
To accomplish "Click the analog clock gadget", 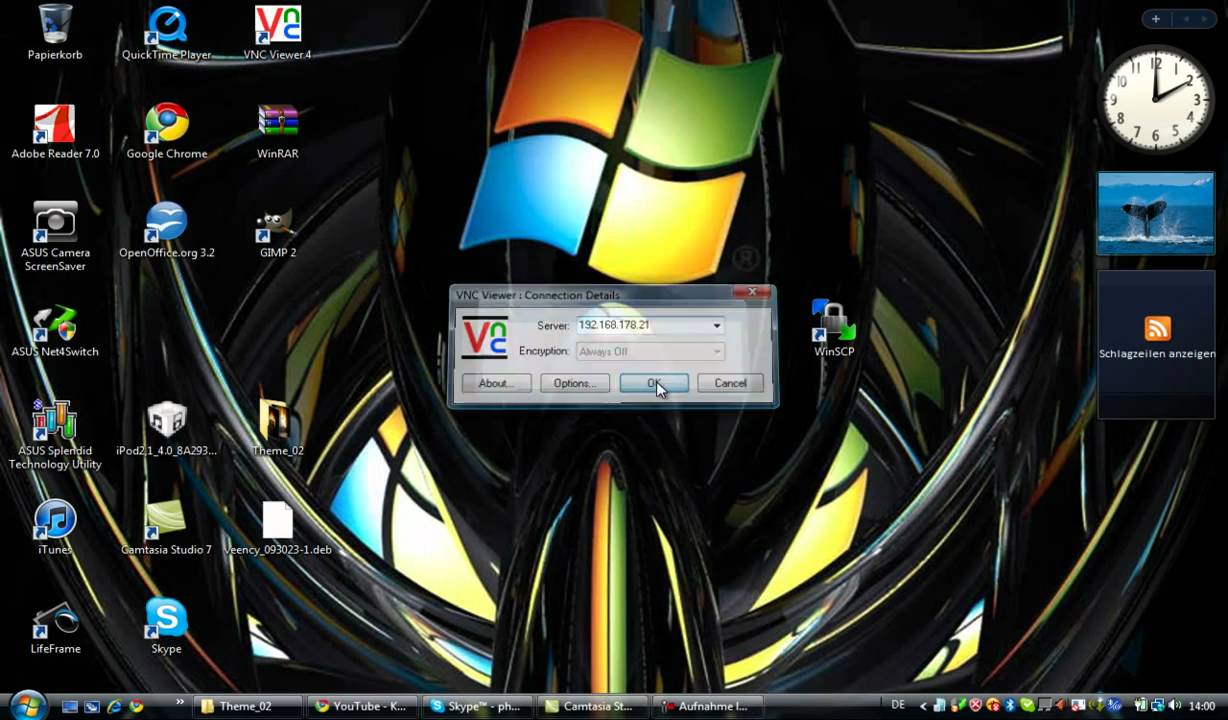I will click(x=1156, y=99).
